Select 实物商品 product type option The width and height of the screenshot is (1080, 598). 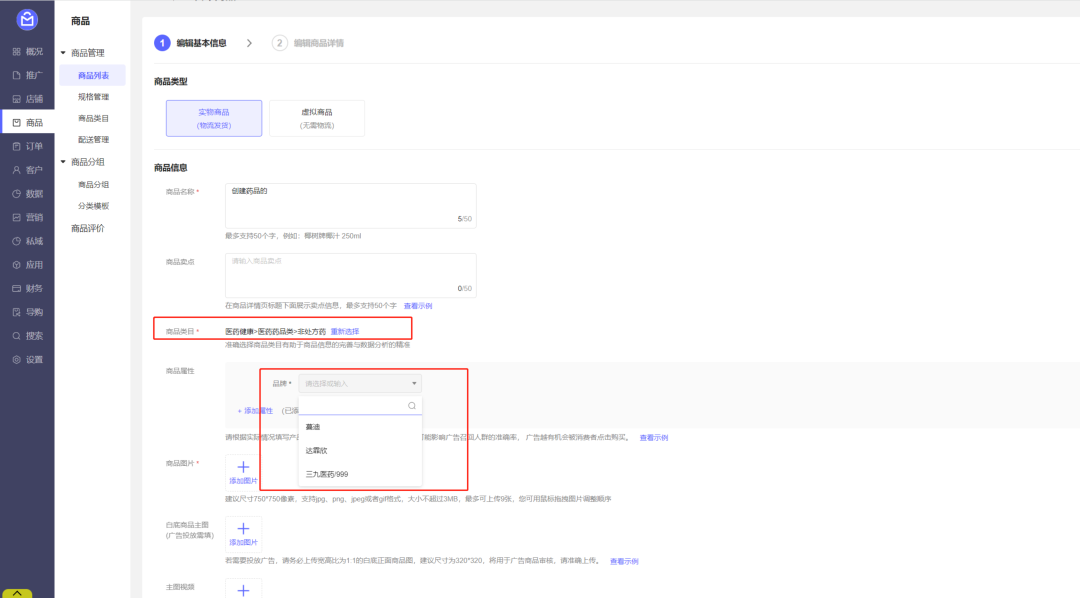pyautogui.click(x=214, y=118)
